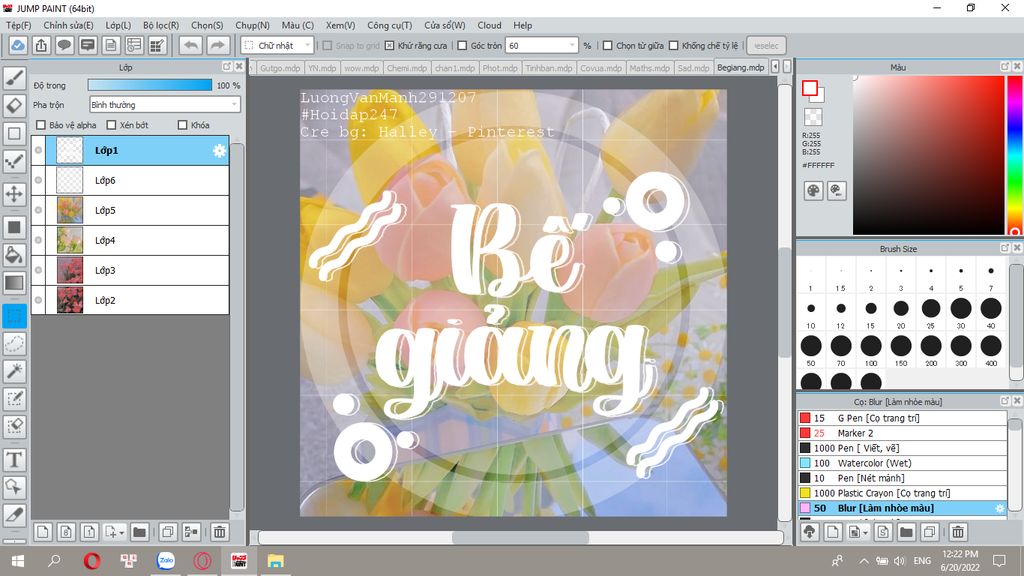The width and height of the screenshot is (1024, 576).
Task: Open Windows Start menu
Action: pyautogui.click(x=18, y=560)
